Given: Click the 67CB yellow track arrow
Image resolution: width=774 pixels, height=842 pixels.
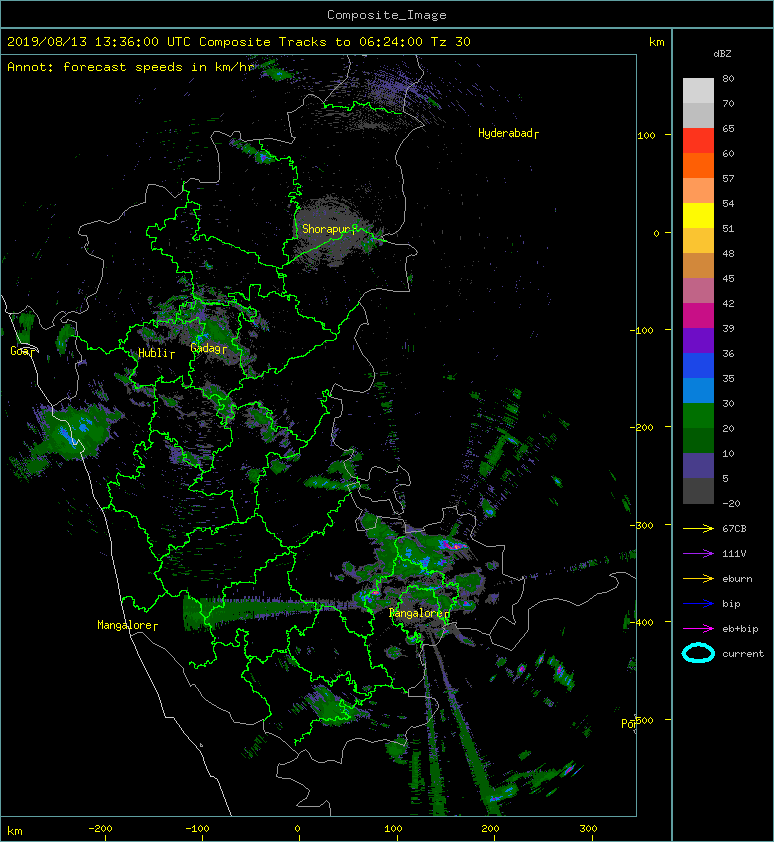Looking at the screenshot, I should 698,529.
